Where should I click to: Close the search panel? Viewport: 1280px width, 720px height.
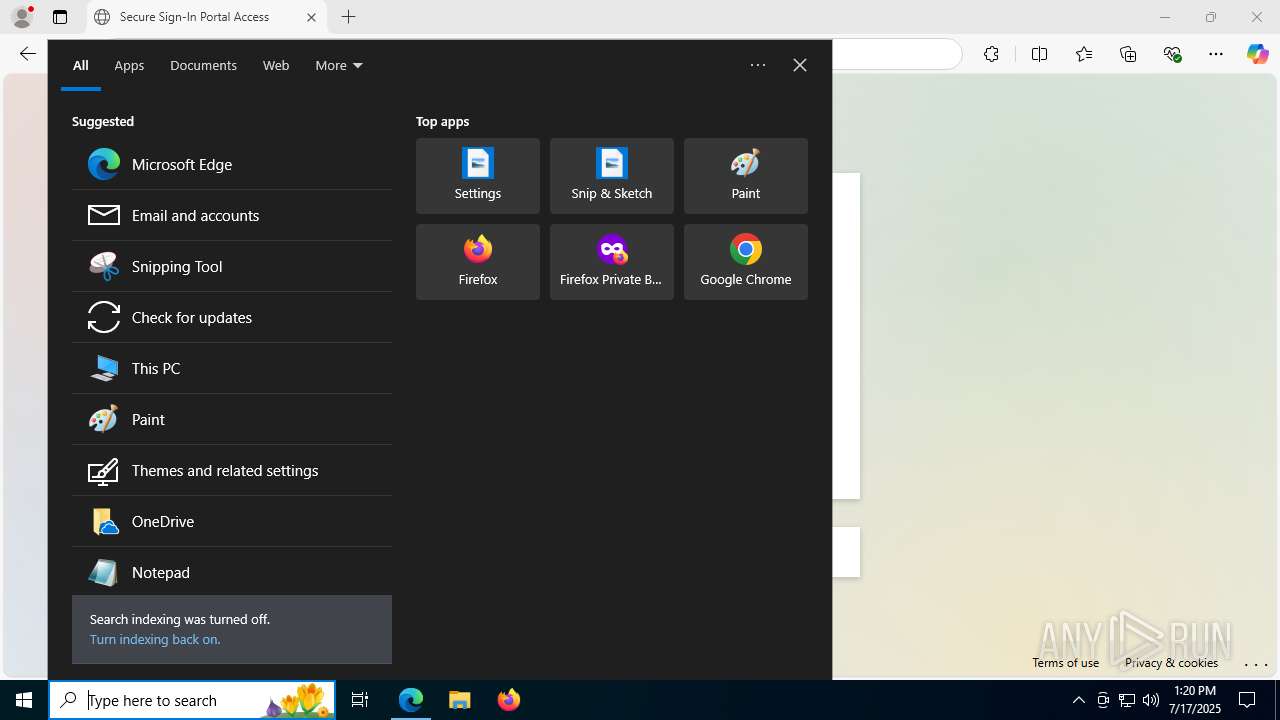click(800, 65)
